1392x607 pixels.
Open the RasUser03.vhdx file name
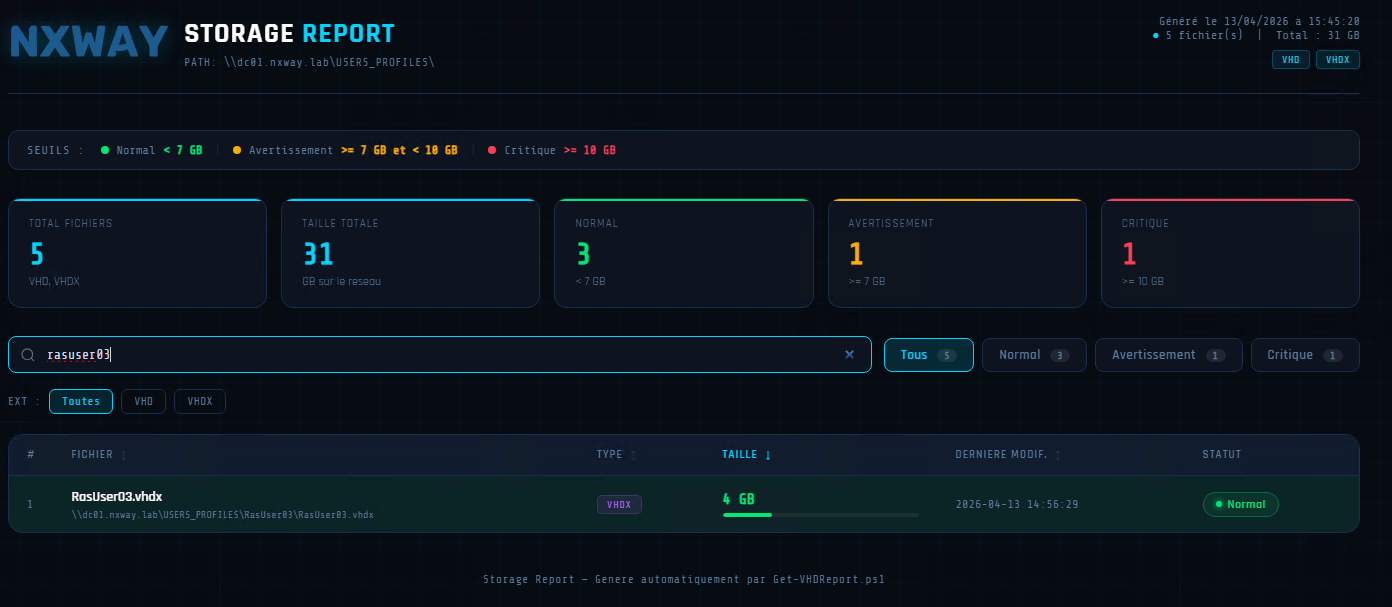(x=117, y=496)
